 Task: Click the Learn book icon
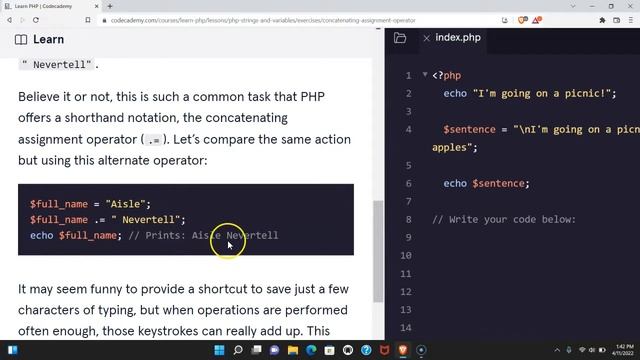(x=21, y=40)
